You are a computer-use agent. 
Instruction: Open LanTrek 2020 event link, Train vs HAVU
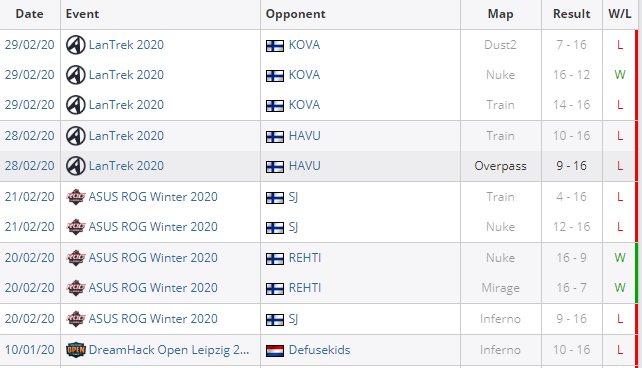tap(126, 136)
